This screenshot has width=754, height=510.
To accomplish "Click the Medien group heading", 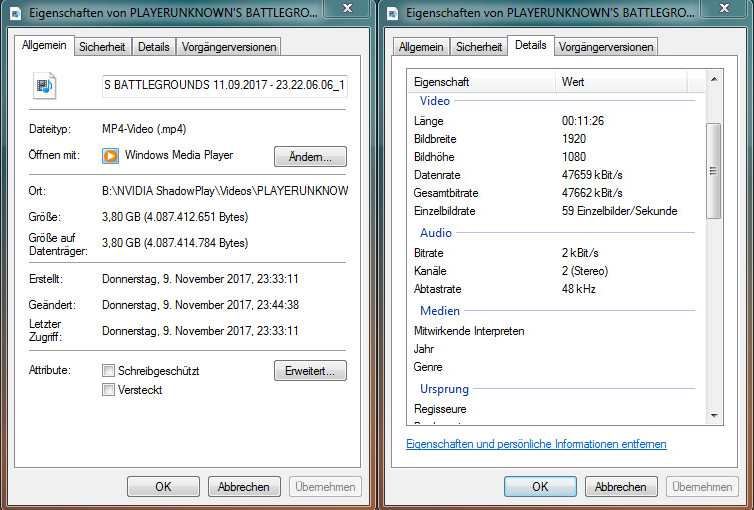I will pos(440,311).
